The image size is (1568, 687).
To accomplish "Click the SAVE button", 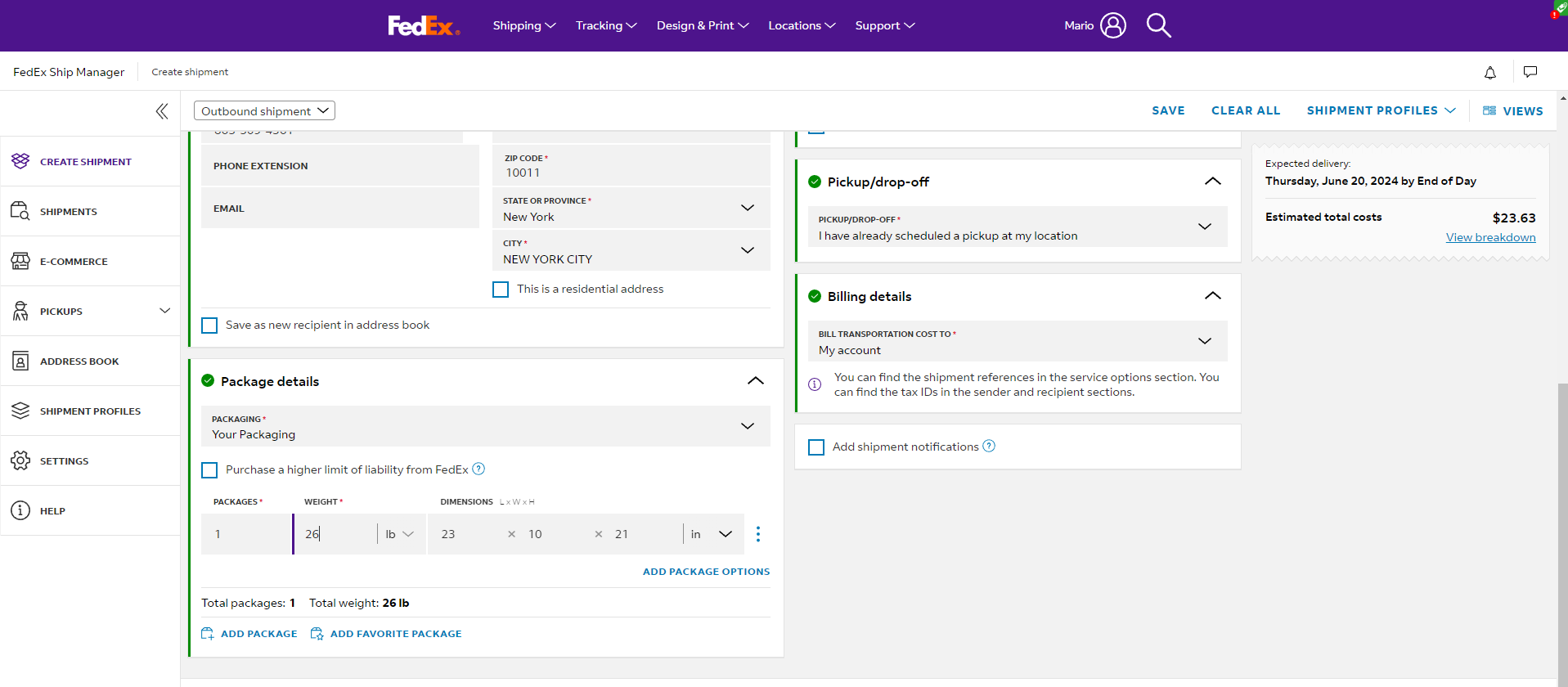I will 1168,110.
